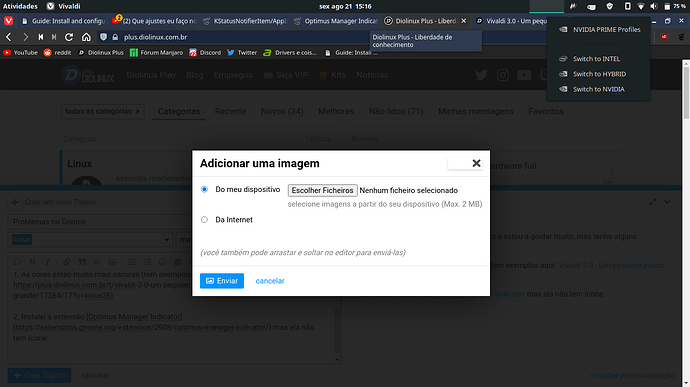The height and width of the screenshot is (387, 690).
Task: Click the 'Escolher Ficheiros' button
Action: [x=323, y=190]
